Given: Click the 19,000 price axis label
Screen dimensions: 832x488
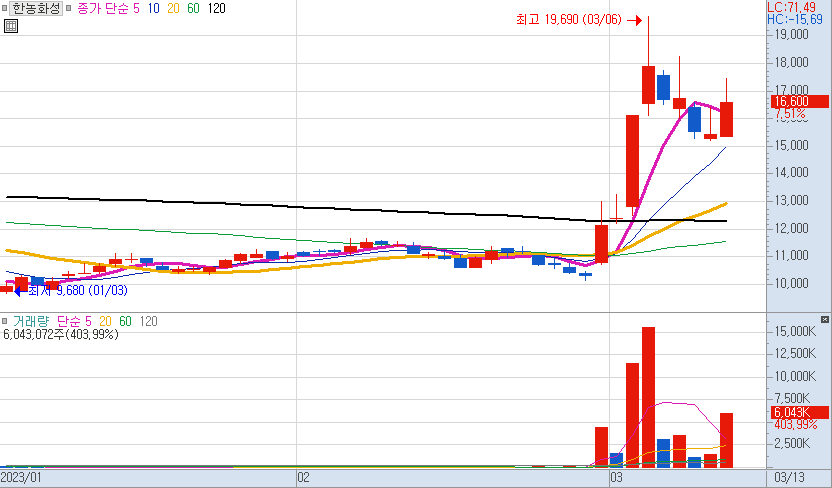Looking at the screenshot, I should (x=792, y=34).
